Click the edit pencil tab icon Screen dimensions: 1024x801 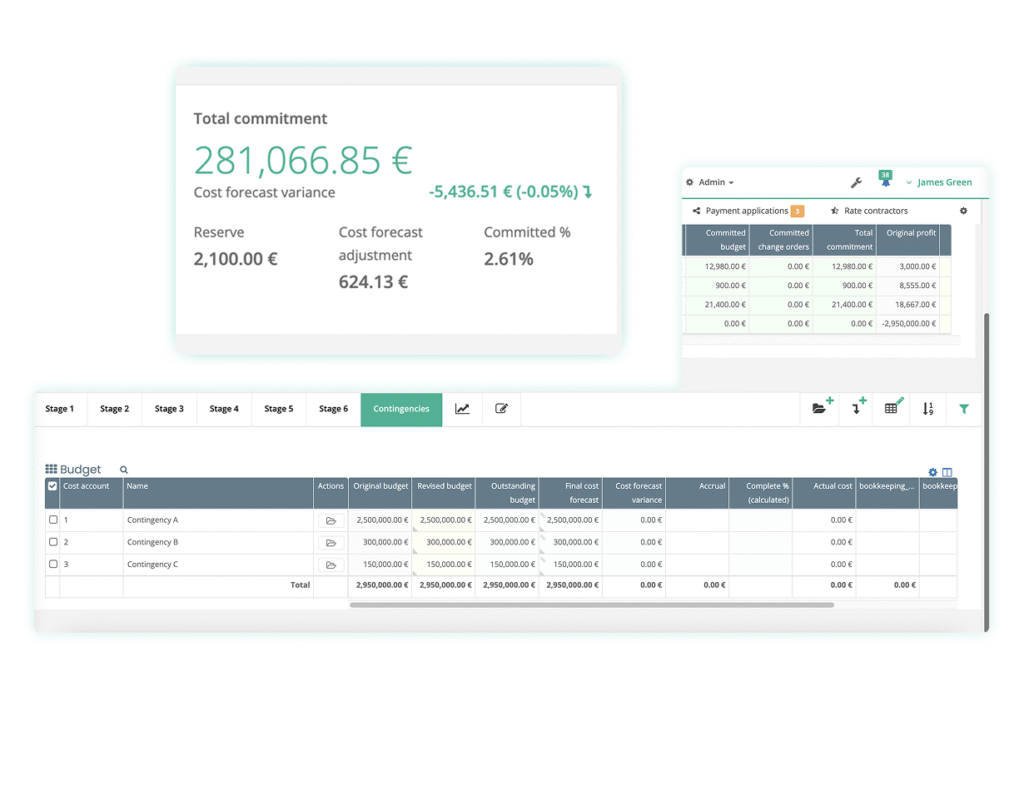pyautogui.click(x=502, y=409)
